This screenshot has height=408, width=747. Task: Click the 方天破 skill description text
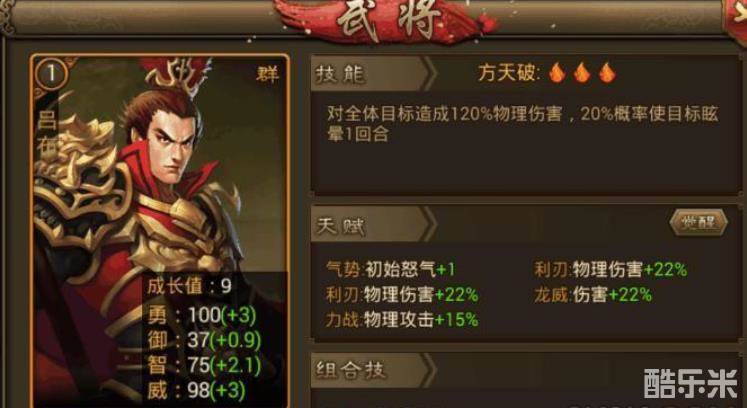pyautogui.click(x=523, y=124)
